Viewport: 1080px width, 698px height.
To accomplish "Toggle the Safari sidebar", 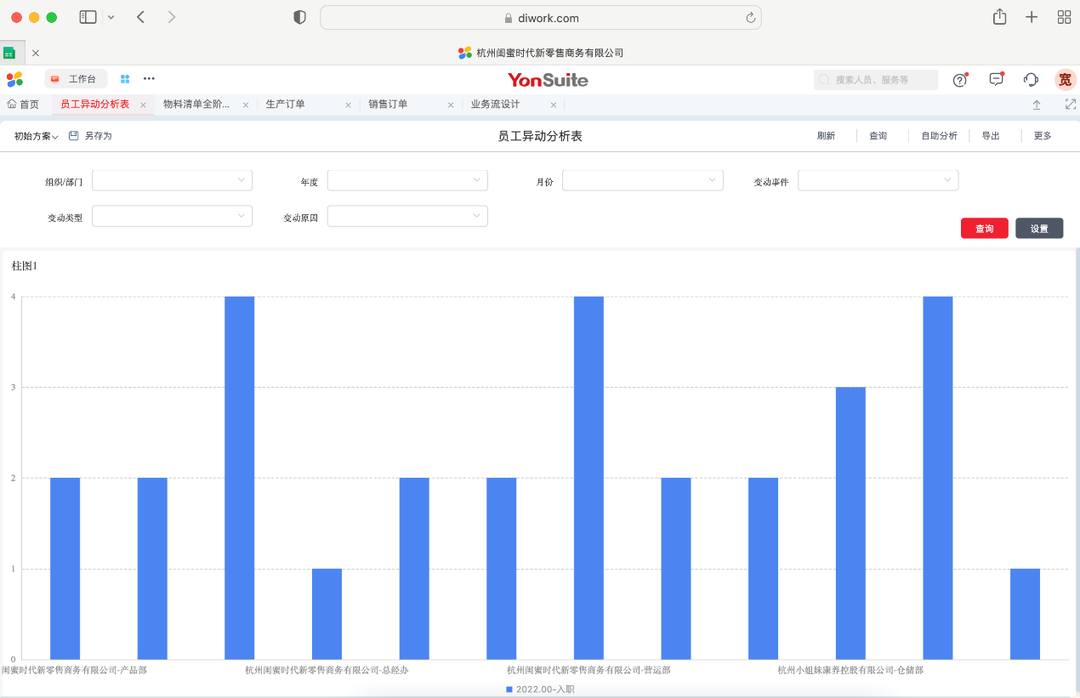I will pyautogui.click(x=87, y=17).
